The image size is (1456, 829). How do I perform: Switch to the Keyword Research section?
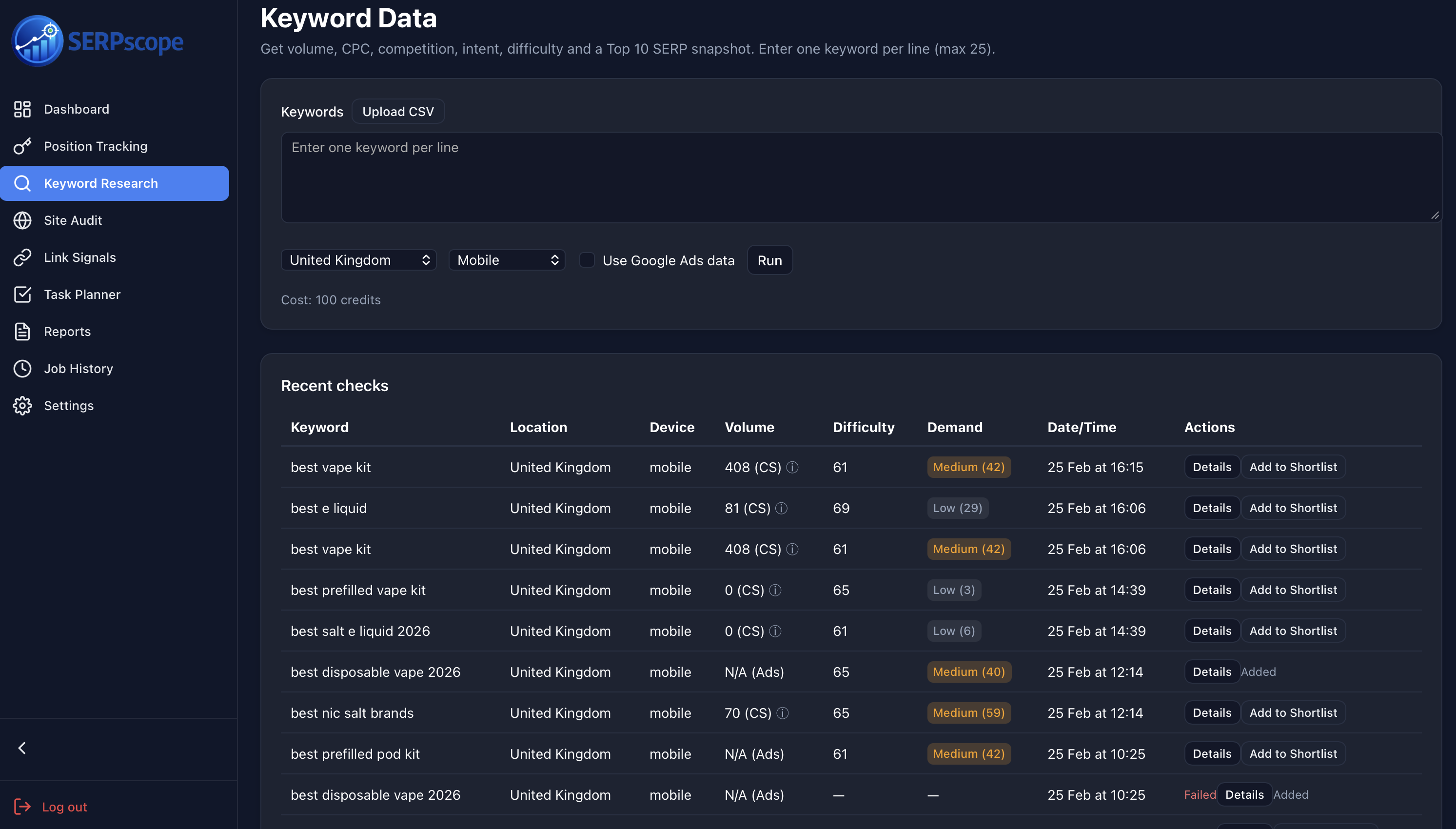[101, 183]
